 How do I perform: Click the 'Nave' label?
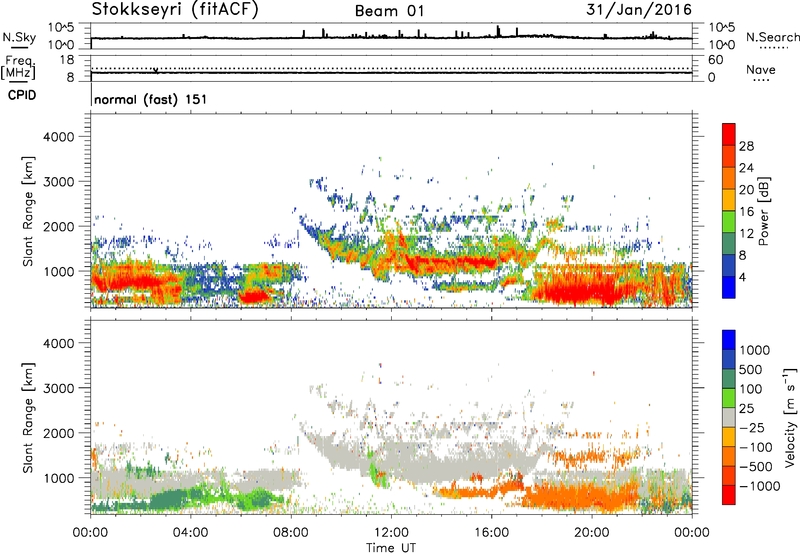760,69
